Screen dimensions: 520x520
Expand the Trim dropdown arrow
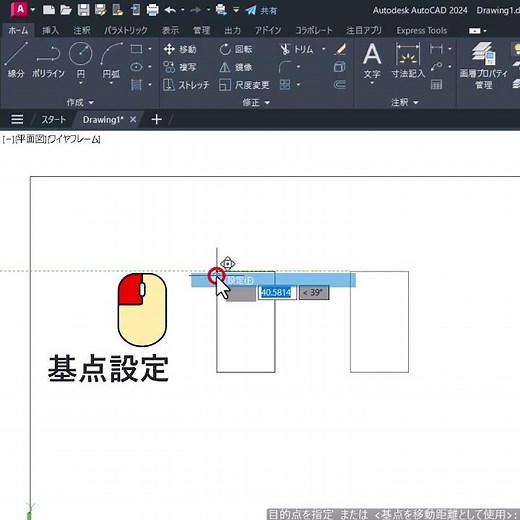pos(323,49)
